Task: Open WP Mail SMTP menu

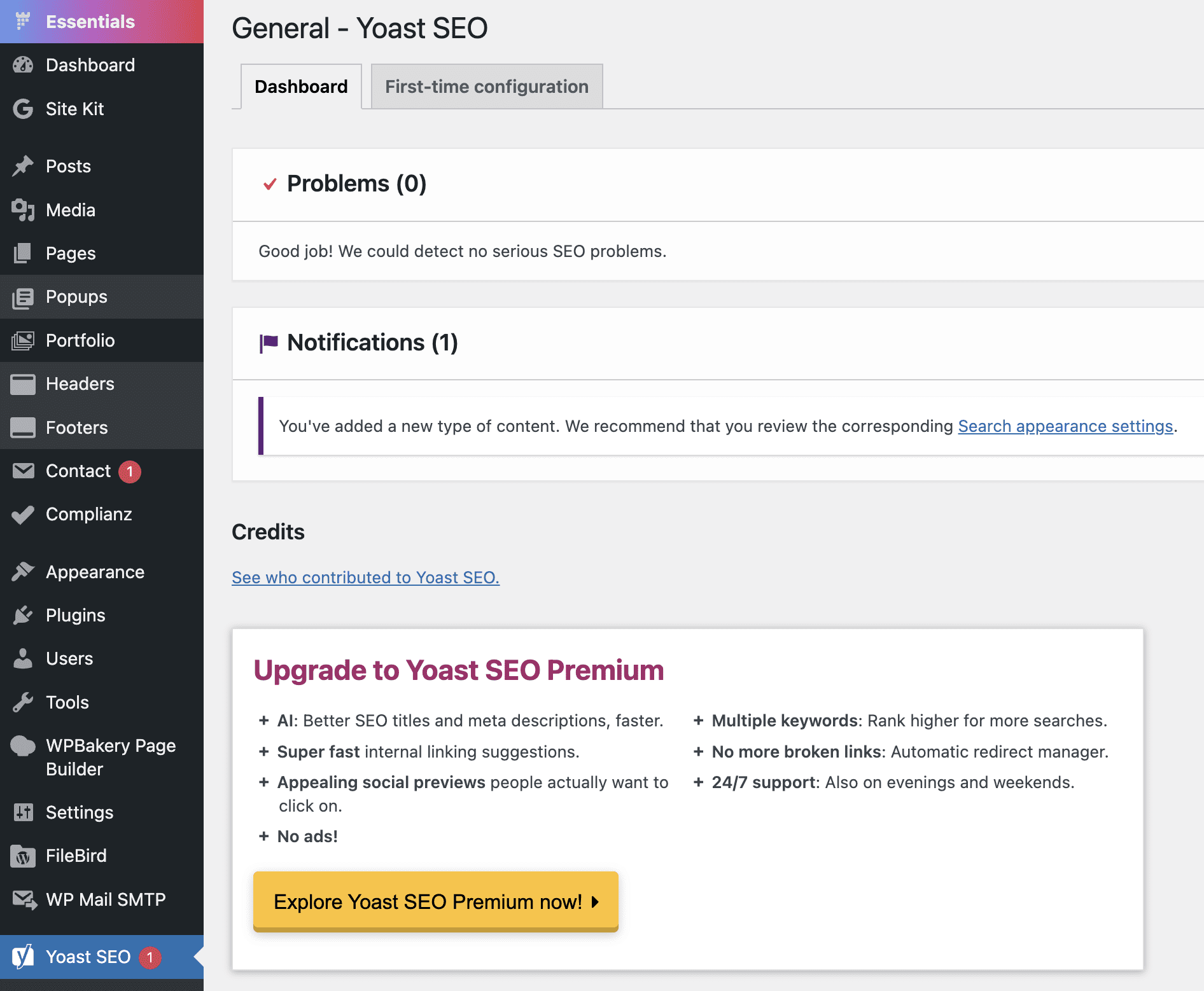Action: 102,899
